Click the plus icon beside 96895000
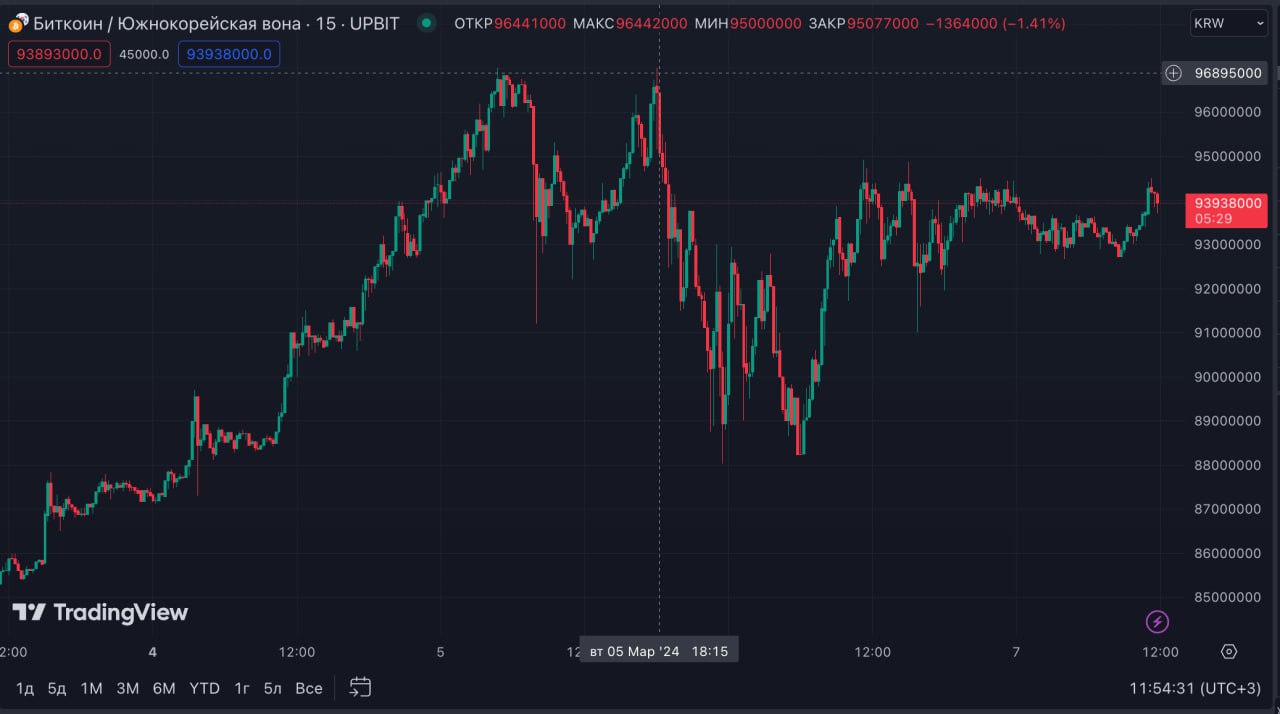1280x714 pixels. [1174, 73]
